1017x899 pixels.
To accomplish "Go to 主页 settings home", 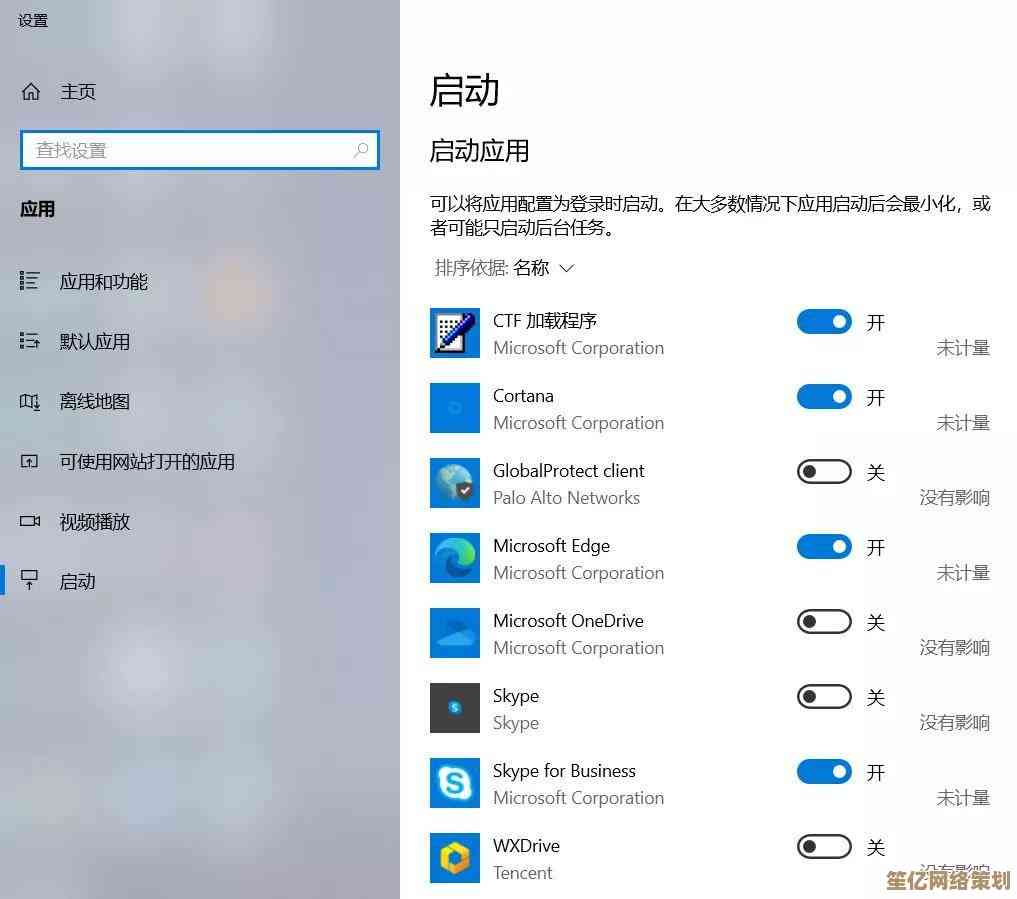I will 77,92.
